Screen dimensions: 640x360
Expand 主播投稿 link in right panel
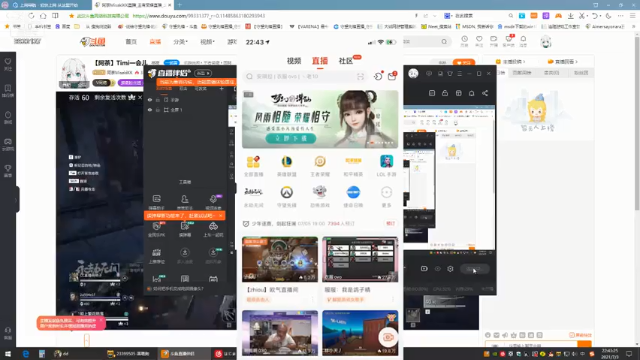coord(510,62)
